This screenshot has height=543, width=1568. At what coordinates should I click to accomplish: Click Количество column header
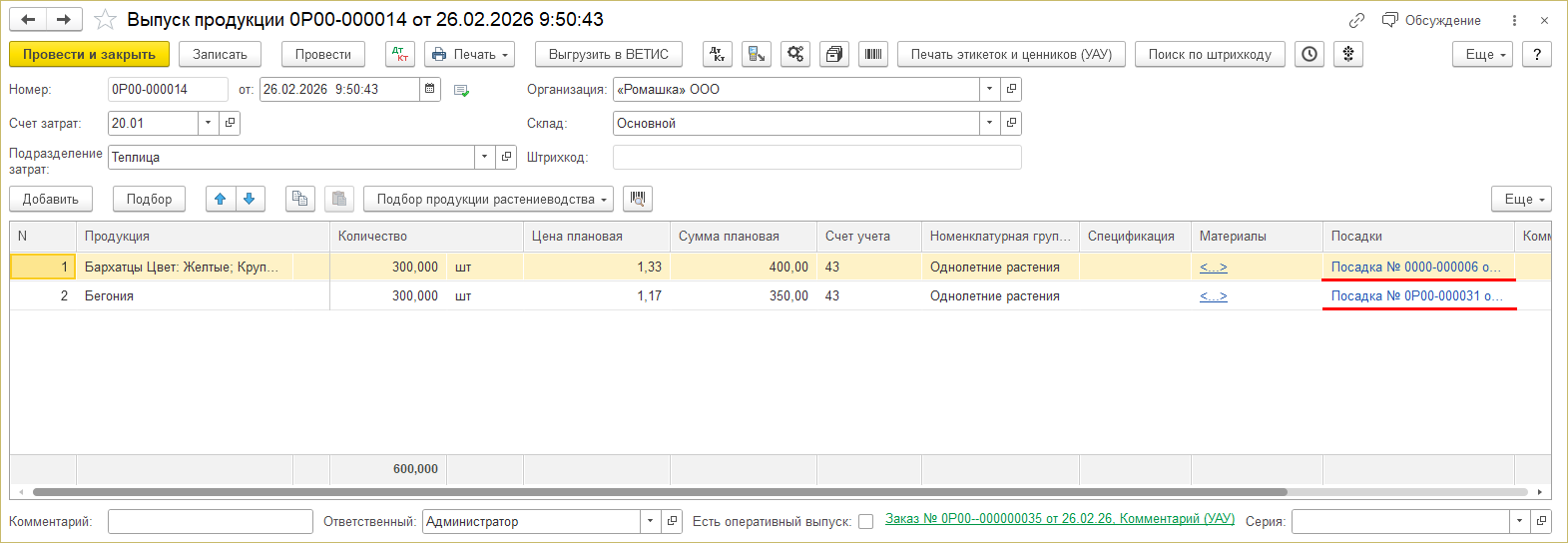426,236
